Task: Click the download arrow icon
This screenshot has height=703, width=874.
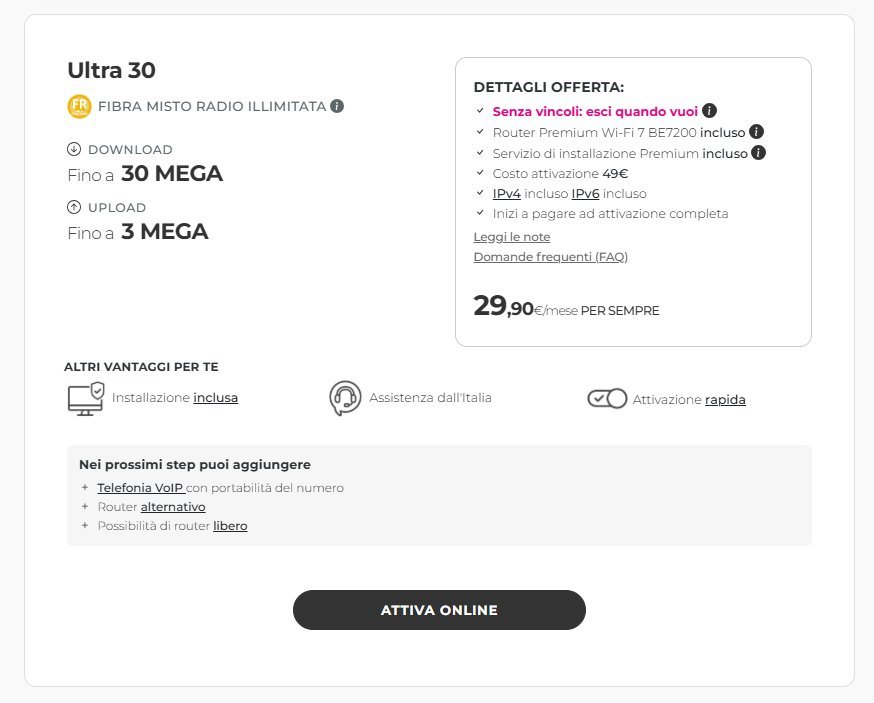Action: [74, 150]
